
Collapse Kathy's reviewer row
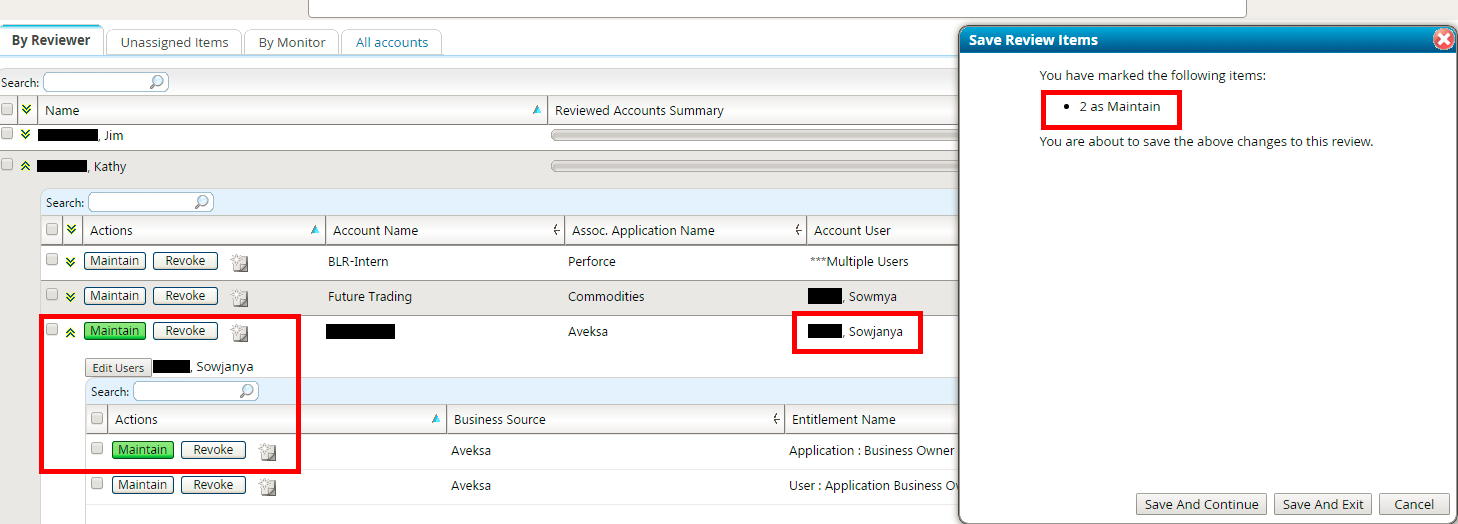pyautogui.click(x=26, y=166)
